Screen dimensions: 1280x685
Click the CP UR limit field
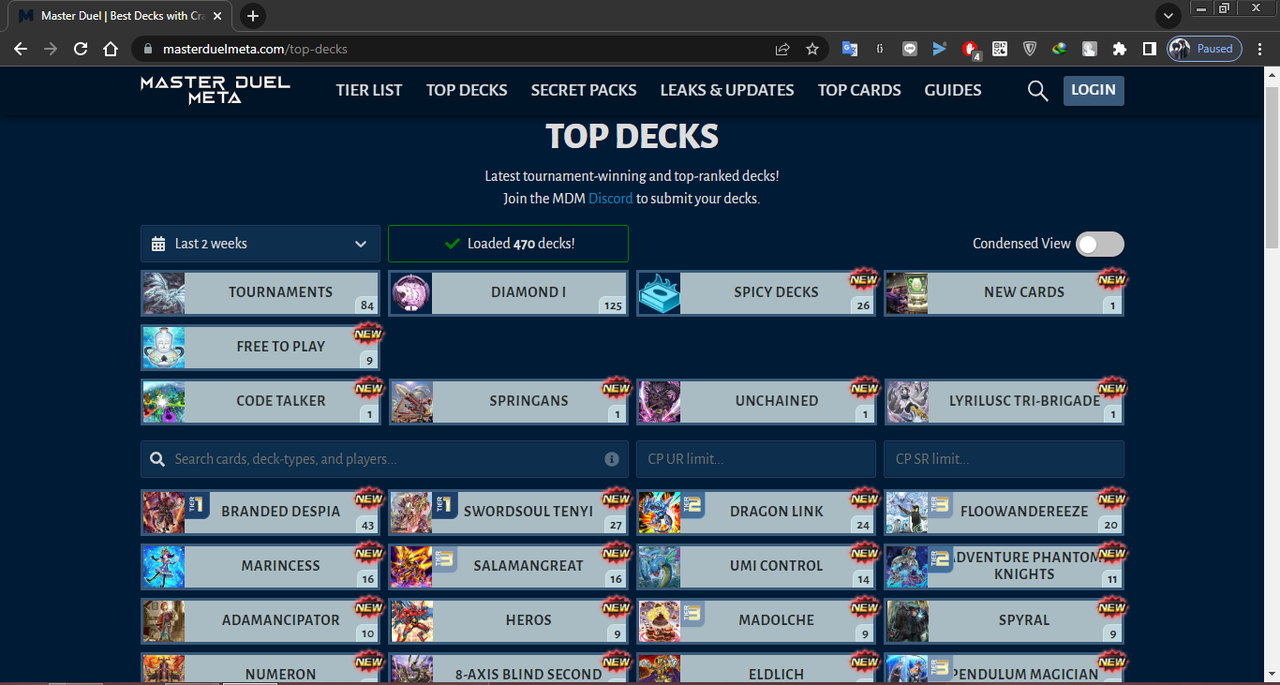click(x=756, y=459)
